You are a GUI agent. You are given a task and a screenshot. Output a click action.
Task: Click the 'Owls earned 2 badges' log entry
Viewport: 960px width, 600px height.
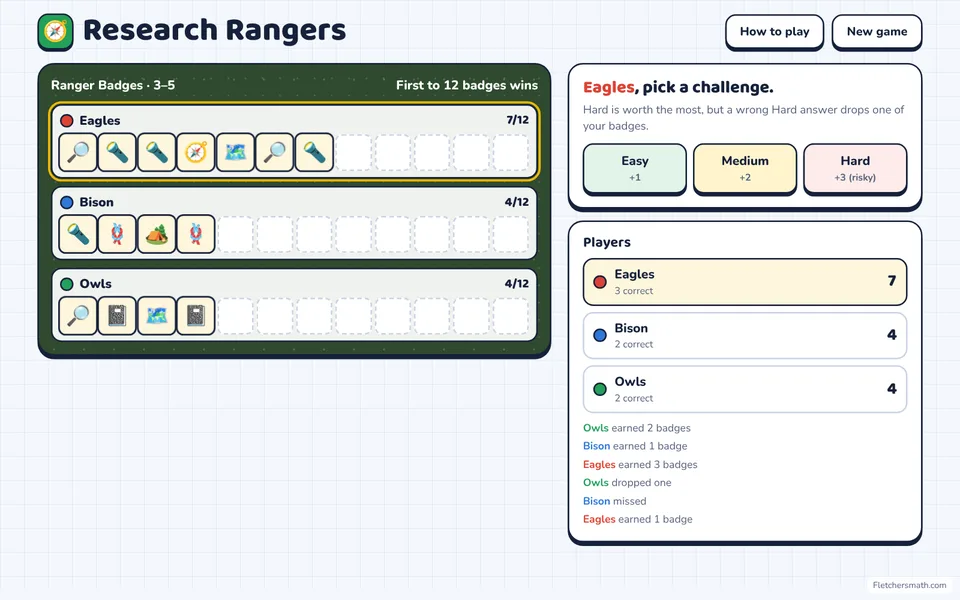(637, 428)
